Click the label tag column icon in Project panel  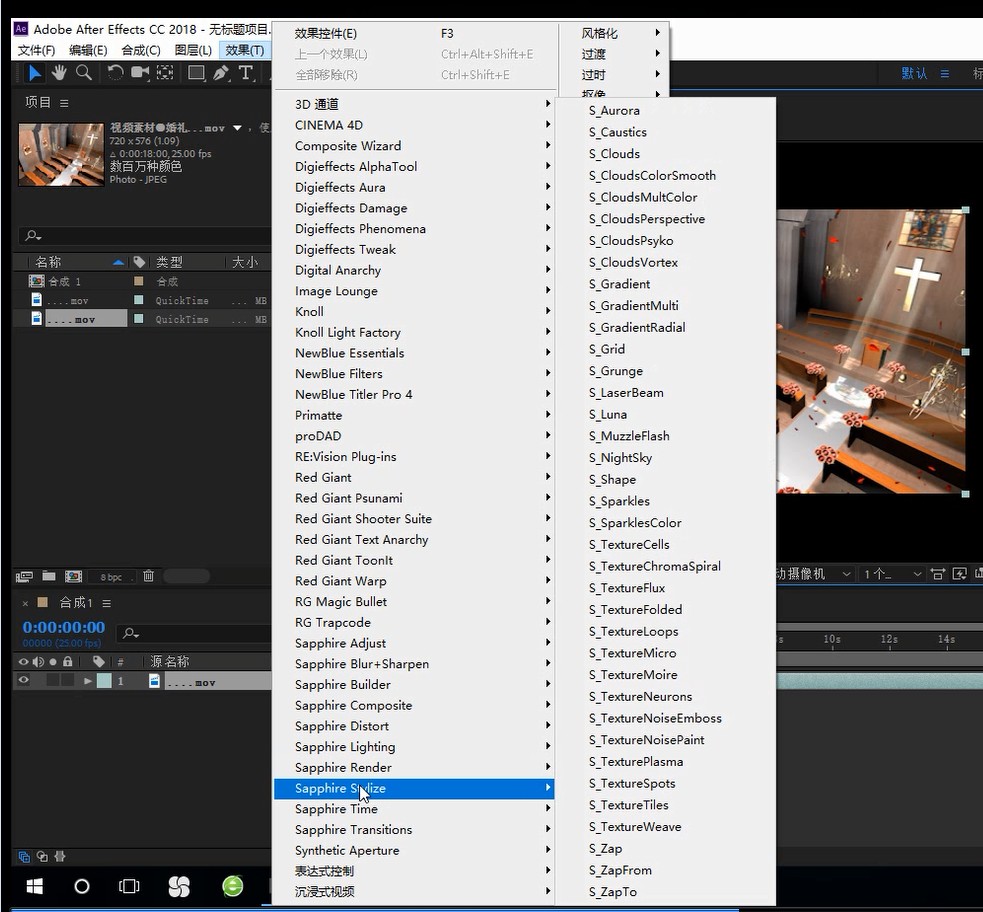click(x=139, y=261)
